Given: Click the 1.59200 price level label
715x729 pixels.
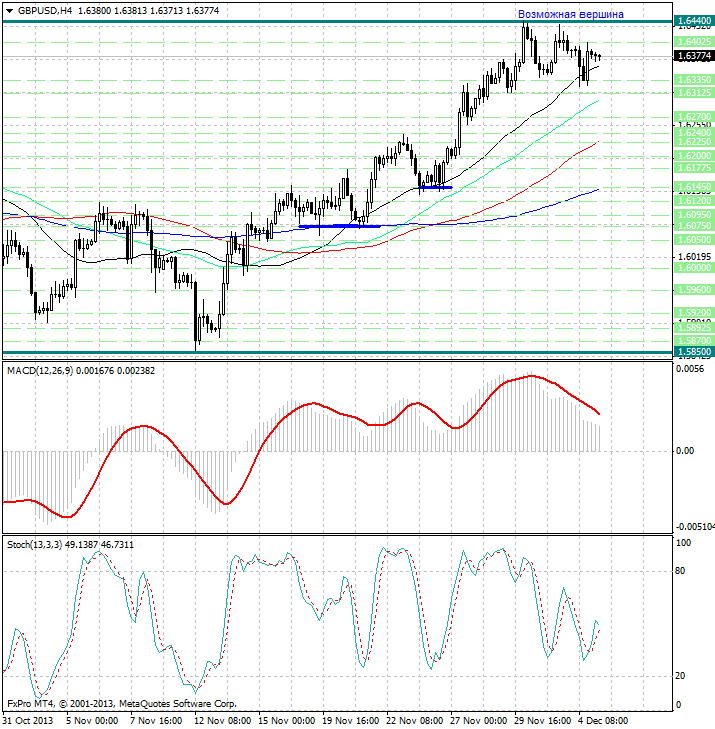Looking at the screenshot, I should point(694,312).
